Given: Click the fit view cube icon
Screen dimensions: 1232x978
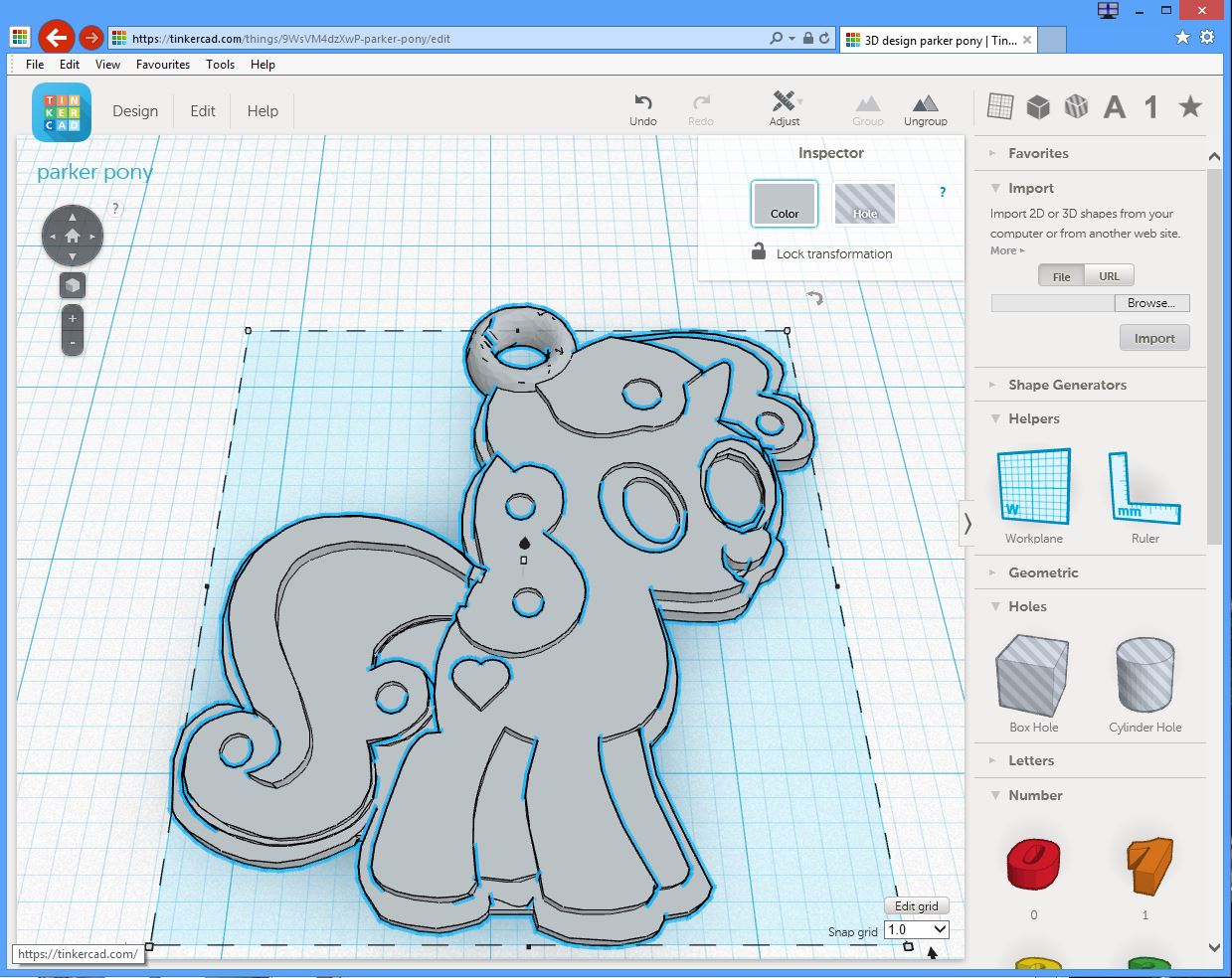Looking at the screenshot, I should 72,286.
